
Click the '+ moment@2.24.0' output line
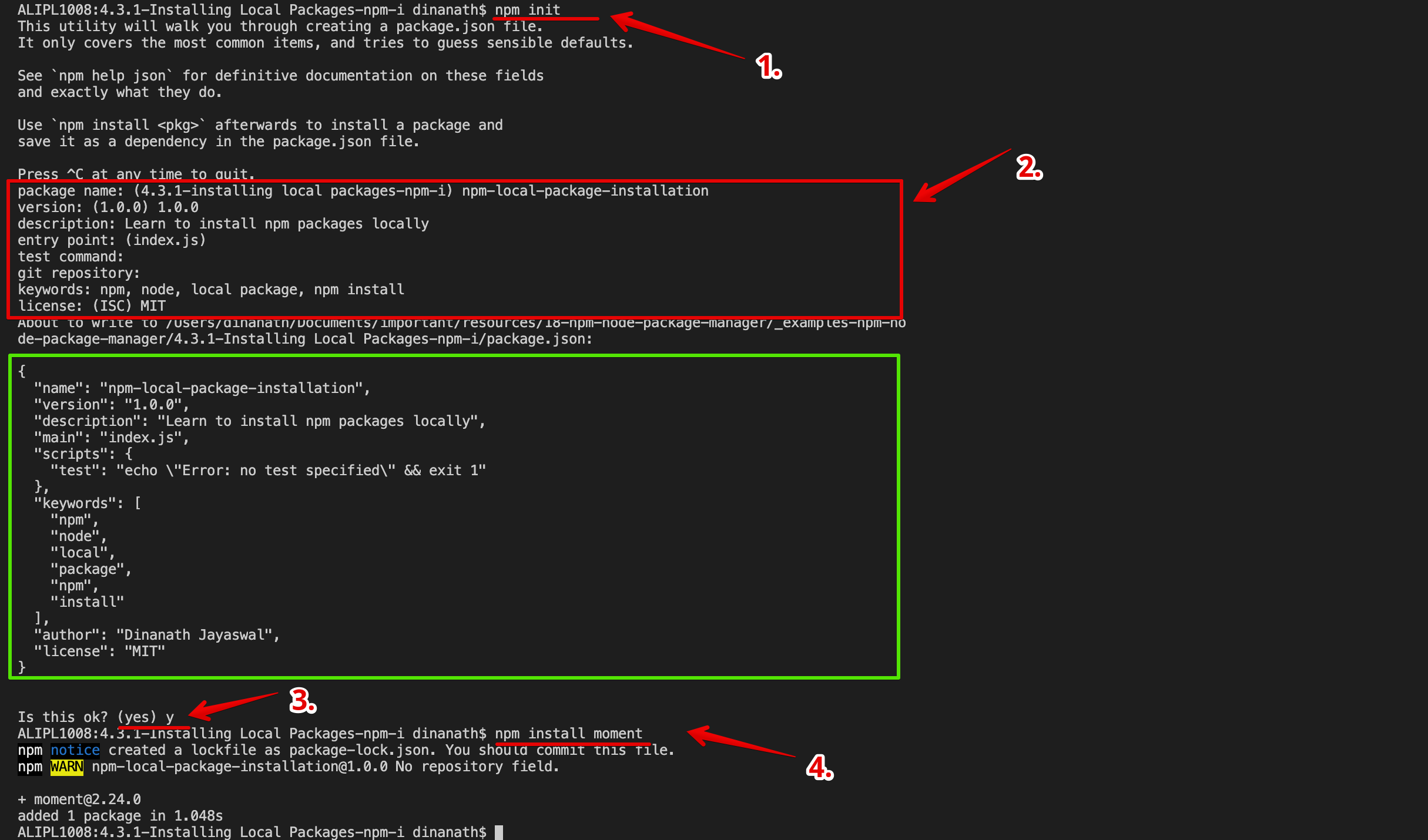click(79, 799)
